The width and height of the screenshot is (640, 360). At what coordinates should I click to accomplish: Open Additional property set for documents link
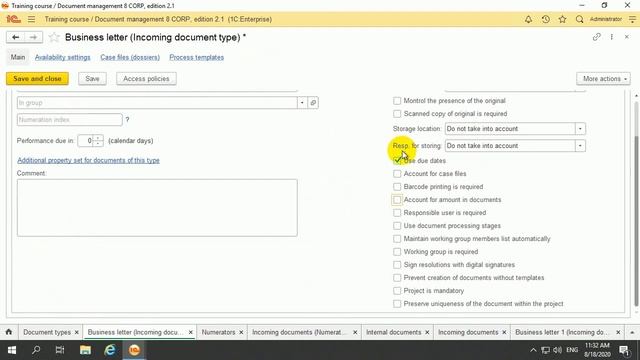(88, 160)
